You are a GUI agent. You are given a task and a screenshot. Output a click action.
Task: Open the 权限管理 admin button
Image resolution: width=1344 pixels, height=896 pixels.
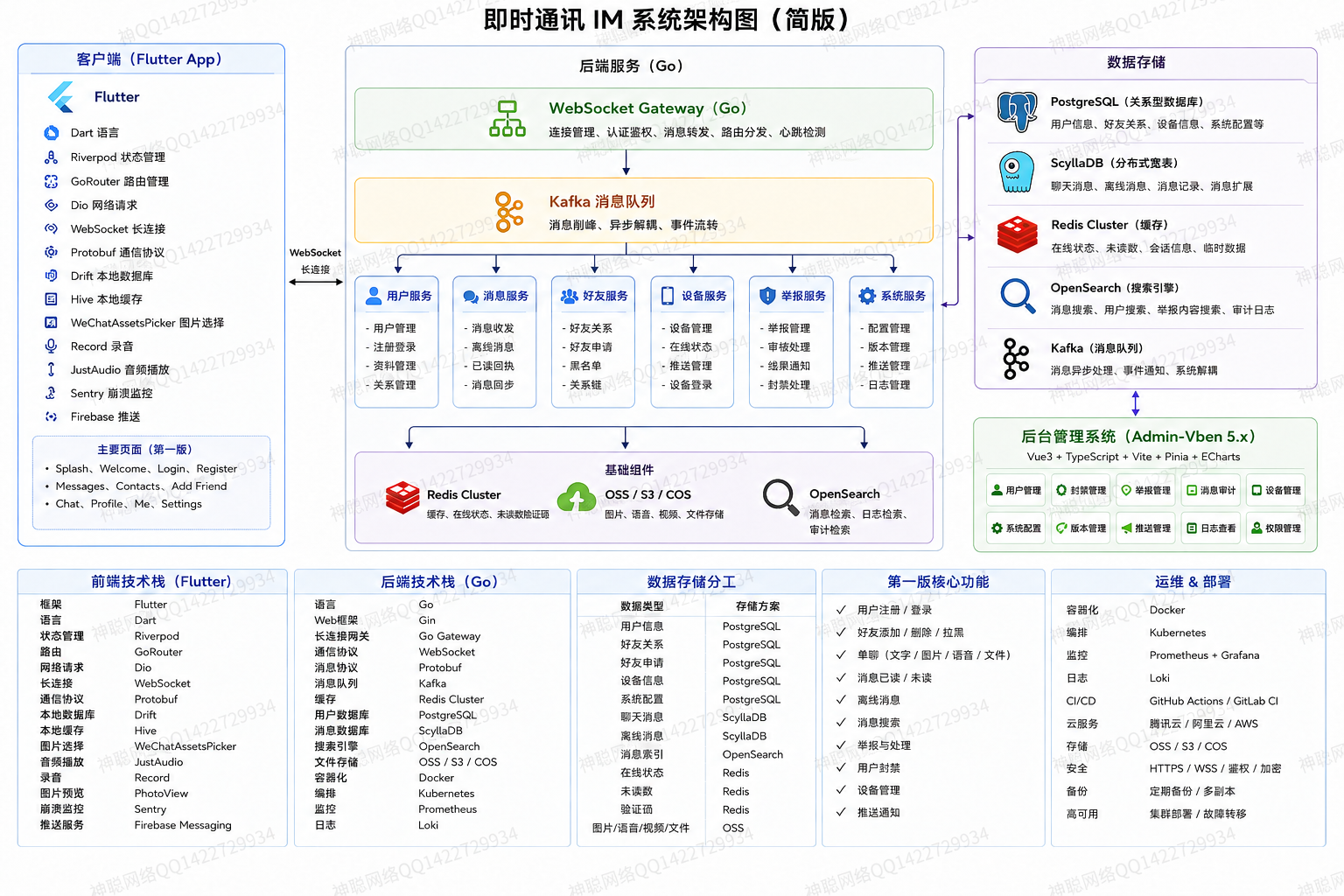point(1276,528)
